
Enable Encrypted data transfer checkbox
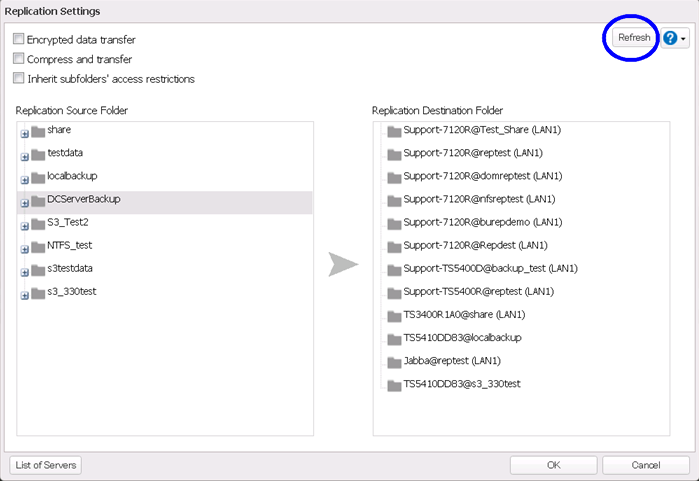[x=19, y=40]
